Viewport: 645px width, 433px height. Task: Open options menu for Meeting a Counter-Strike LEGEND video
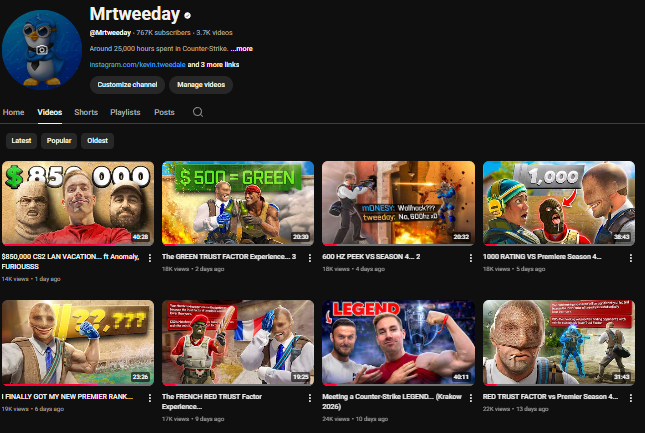coord(471,398)
